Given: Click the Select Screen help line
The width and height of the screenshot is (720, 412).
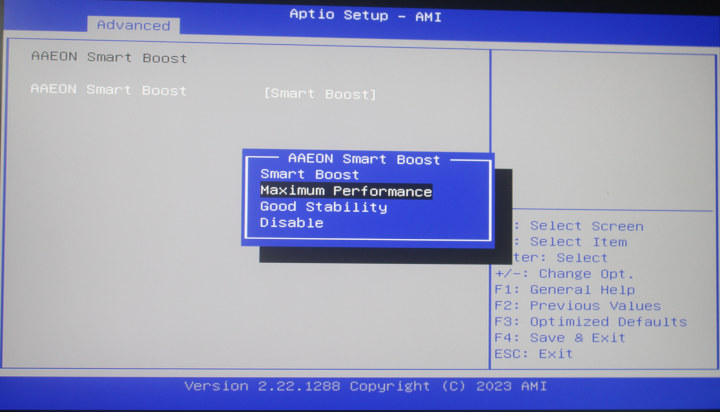Looking at the screenshot, I should click(x=578, y=226).
